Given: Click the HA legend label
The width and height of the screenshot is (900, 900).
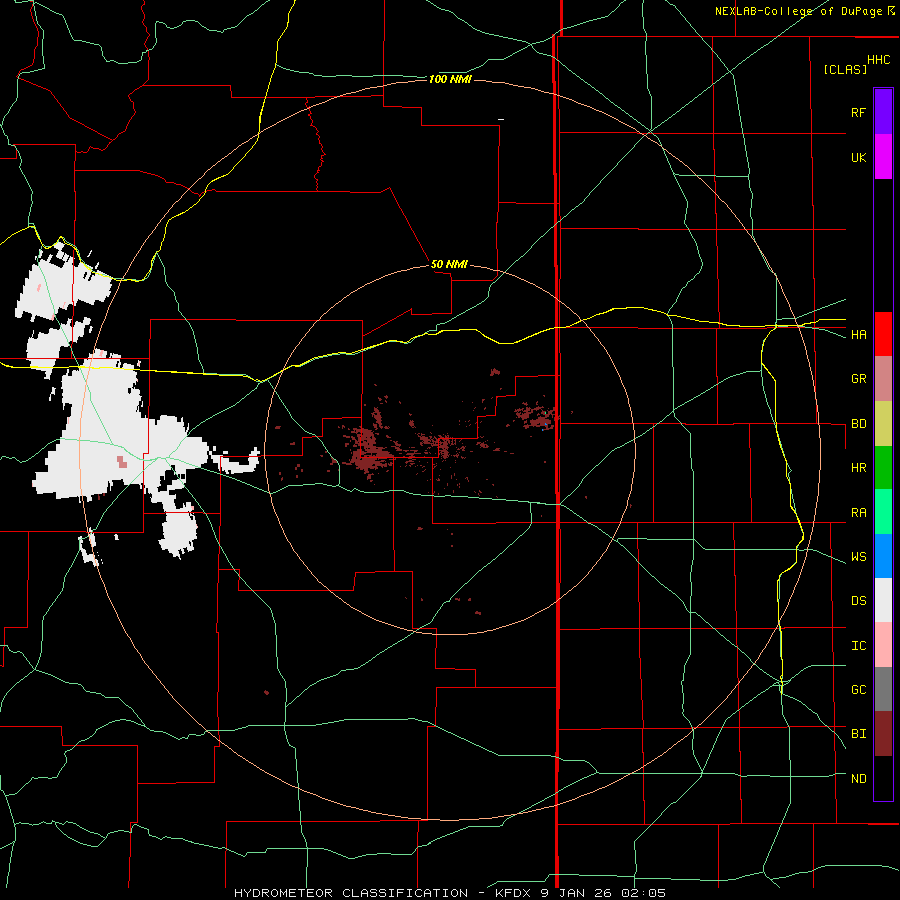Looking at the screenshot, I should coord(858,335).
